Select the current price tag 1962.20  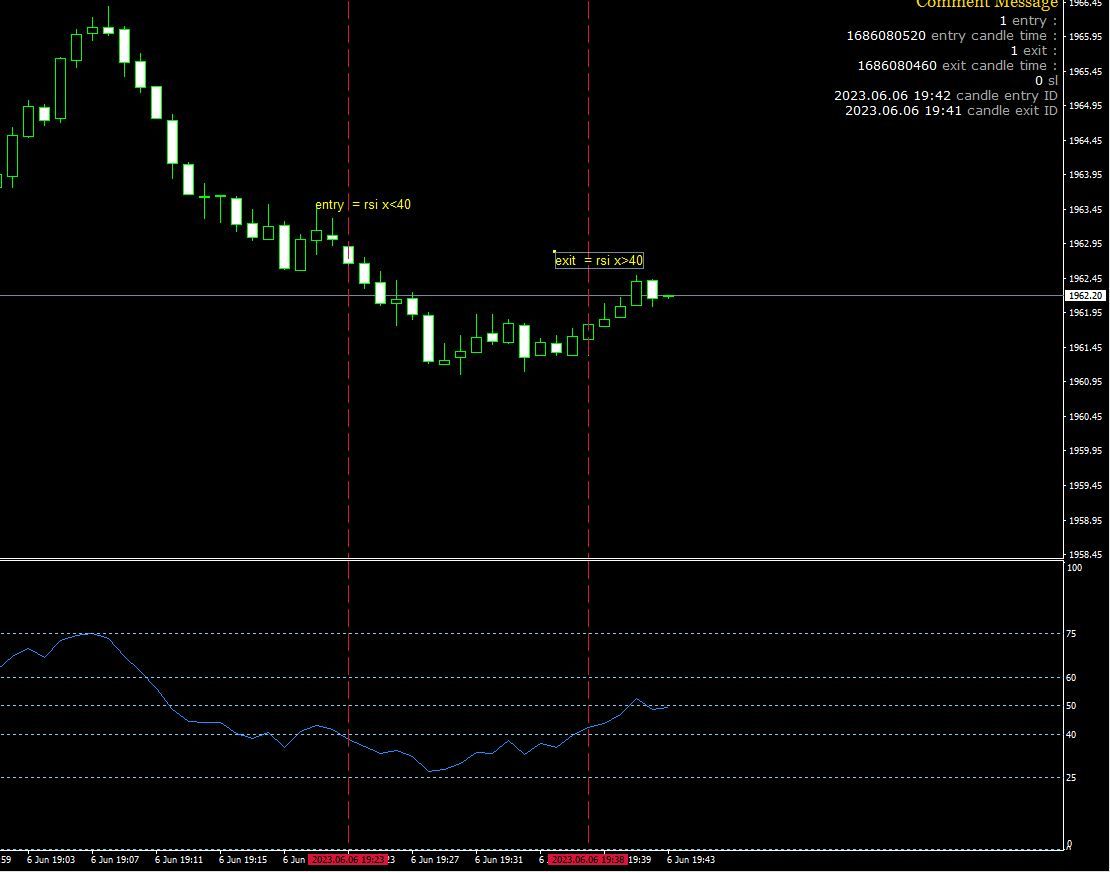[1085, 295]
